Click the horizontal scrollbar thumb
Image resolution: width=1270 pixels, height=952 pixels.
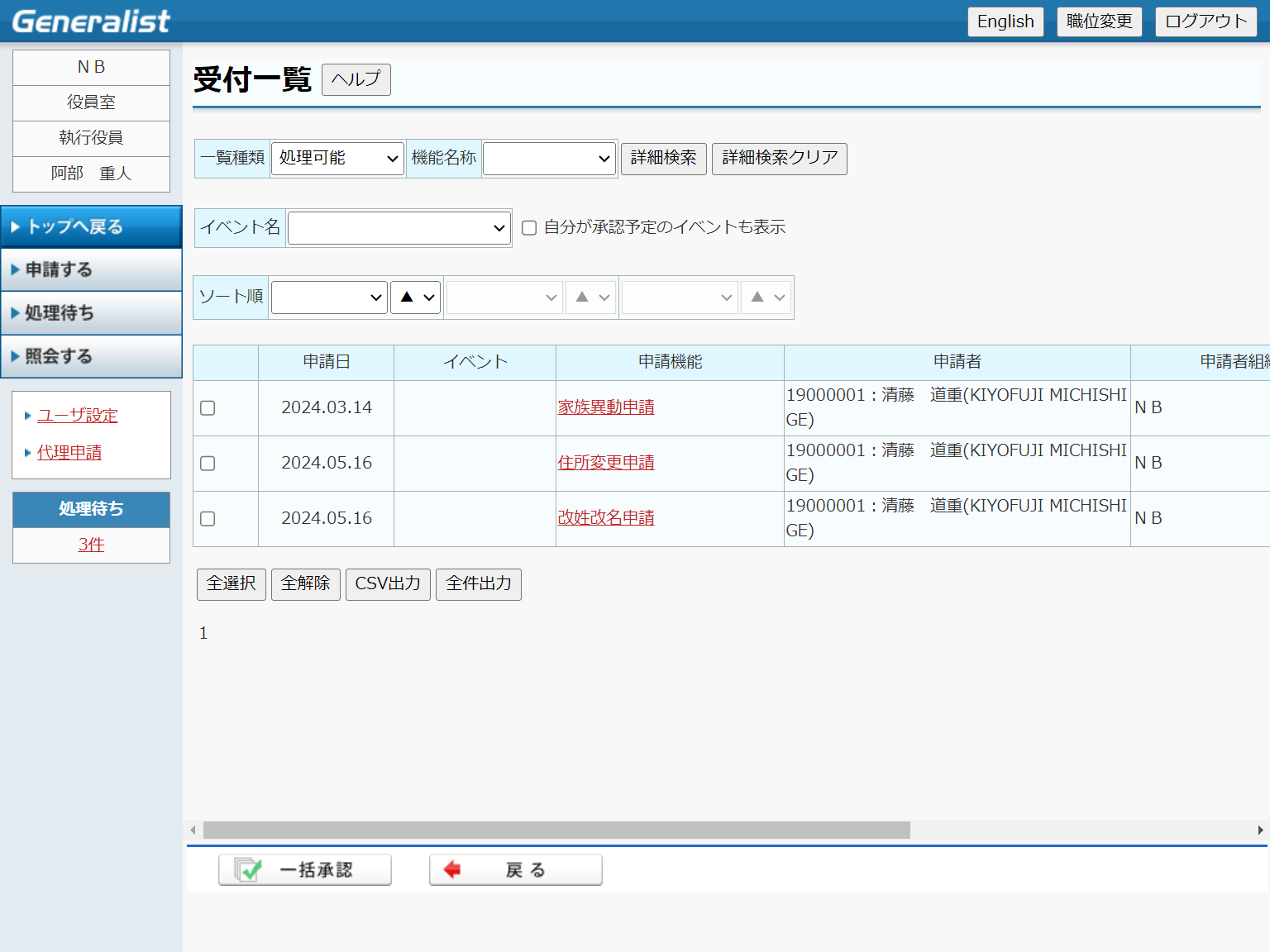tap(556, 830)
